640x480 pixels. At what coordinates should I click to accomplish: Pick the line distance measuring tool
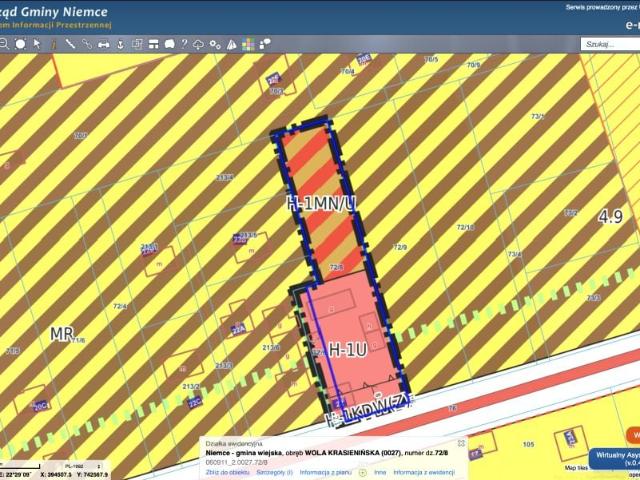[x=70, y=44]
